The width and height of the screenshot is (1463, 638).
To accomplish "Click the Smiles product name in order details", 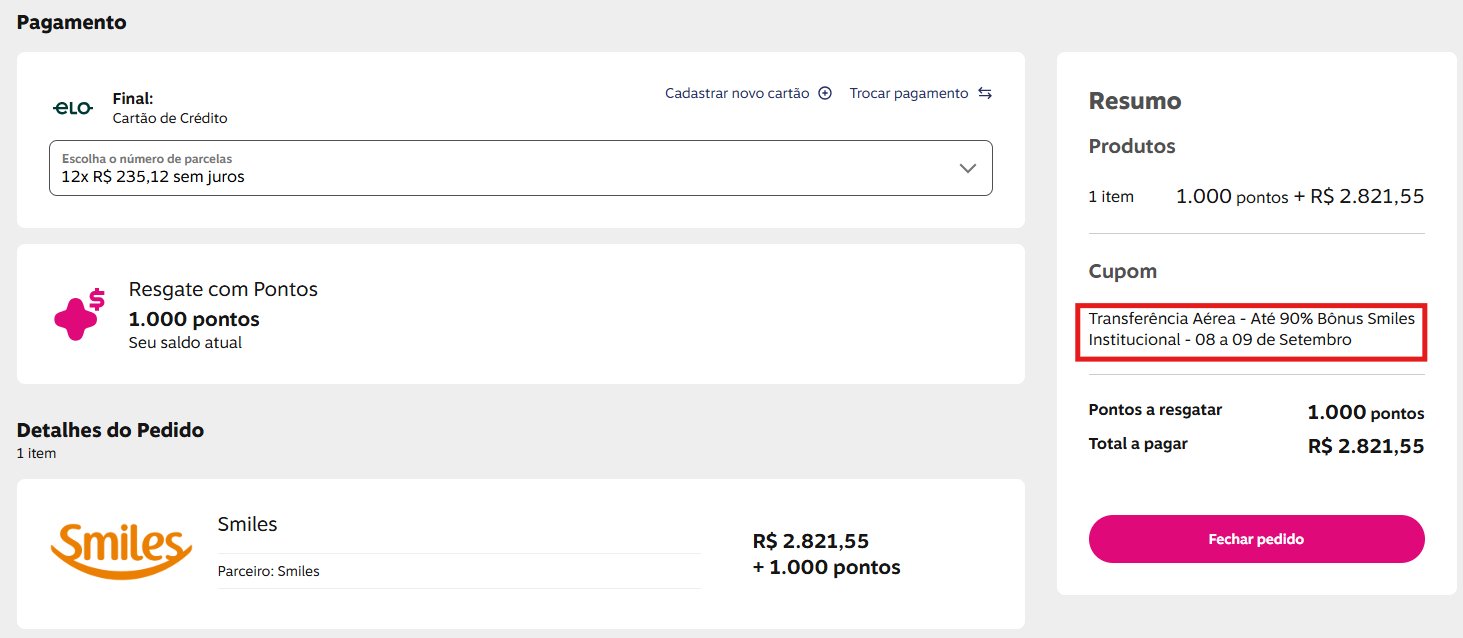I will pos(247,524).
